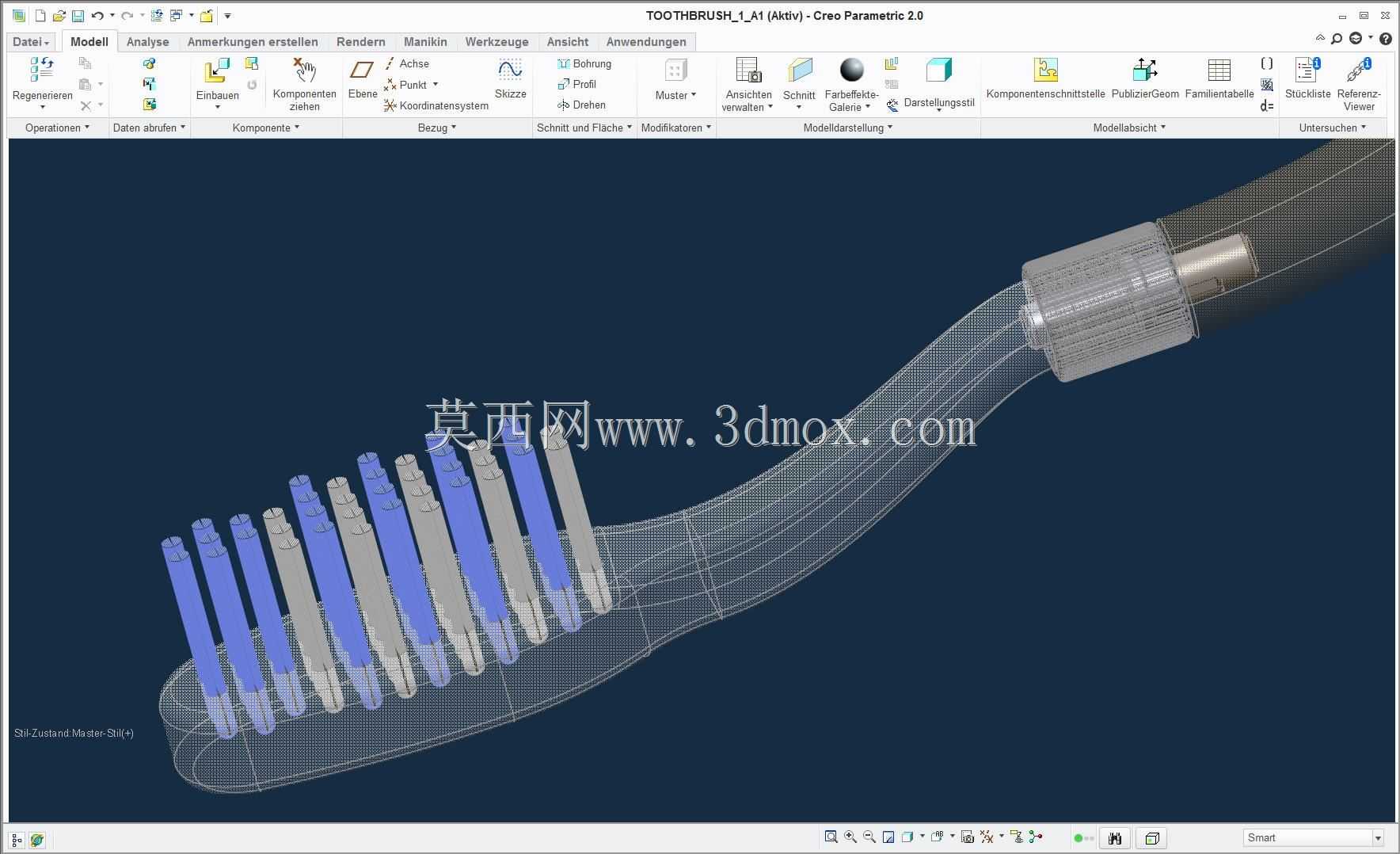Click the command search magnifier icon
The image size is (1400, 854).
[1337, 38]
